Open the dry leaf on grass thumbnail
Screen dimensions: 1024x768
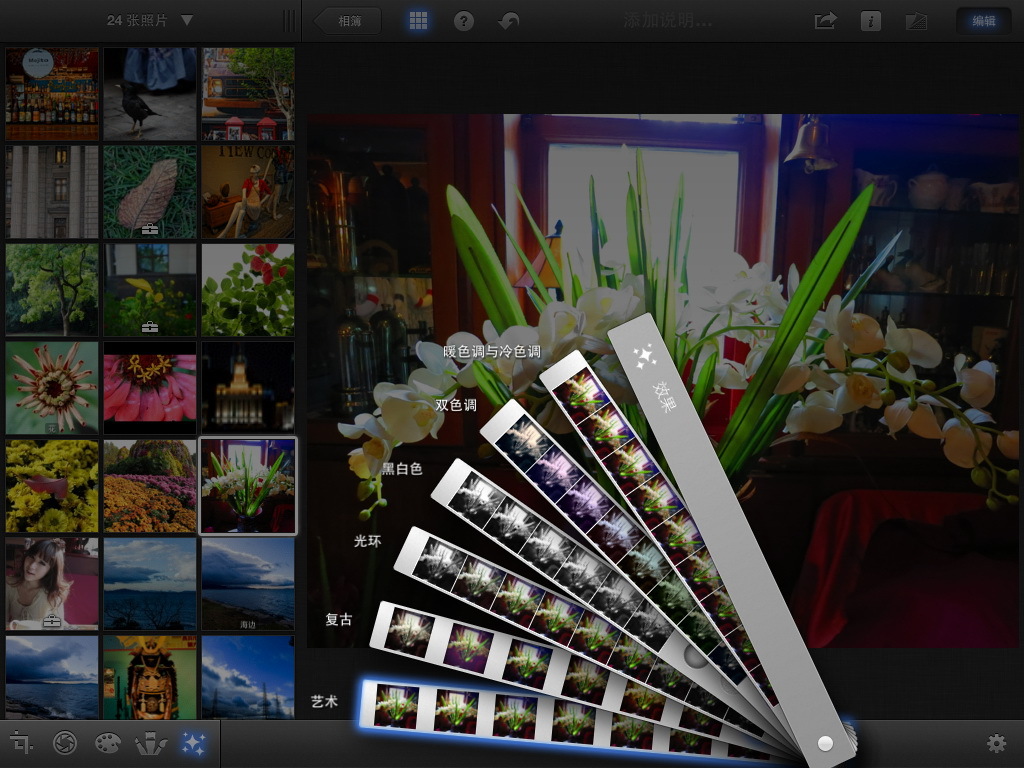click(150, 192)
